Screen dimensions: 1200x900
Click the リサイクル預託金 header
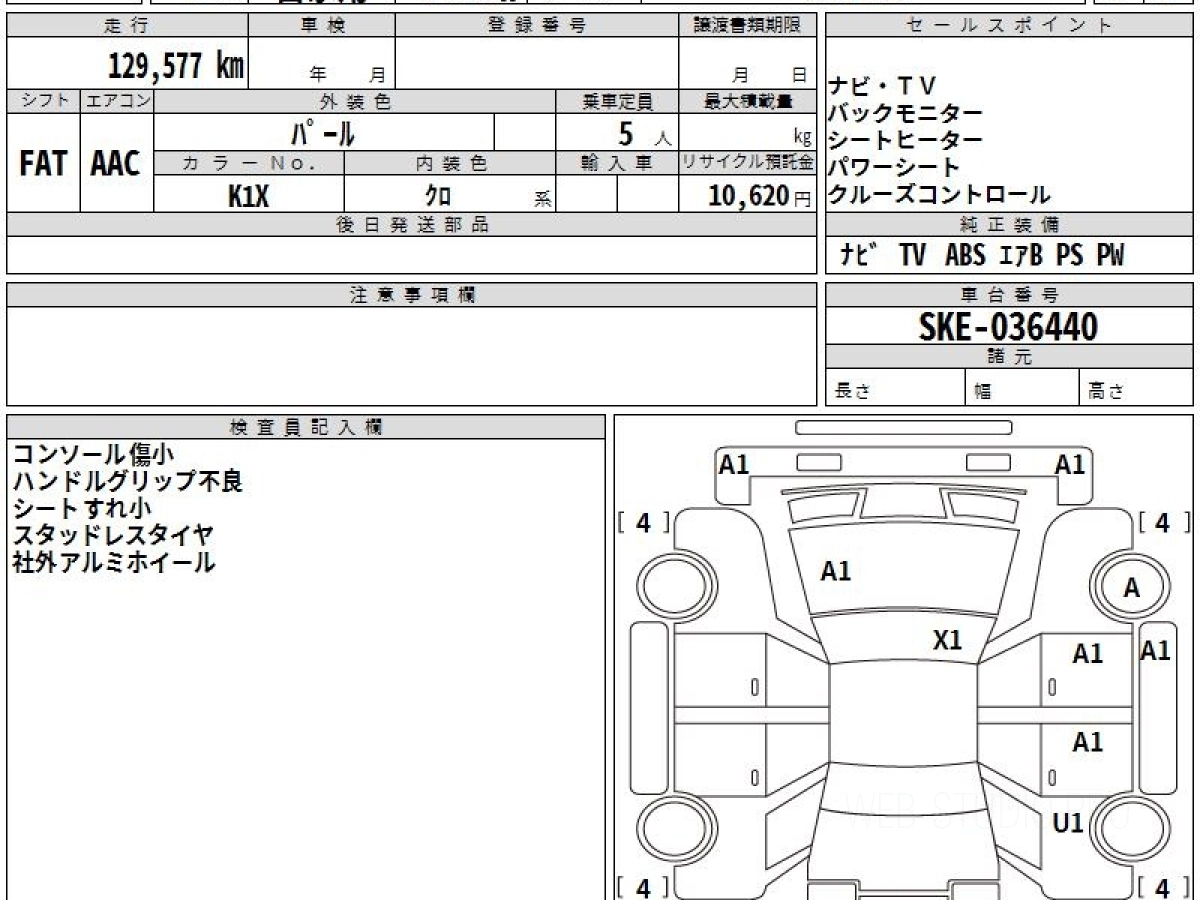coord(748,163)
